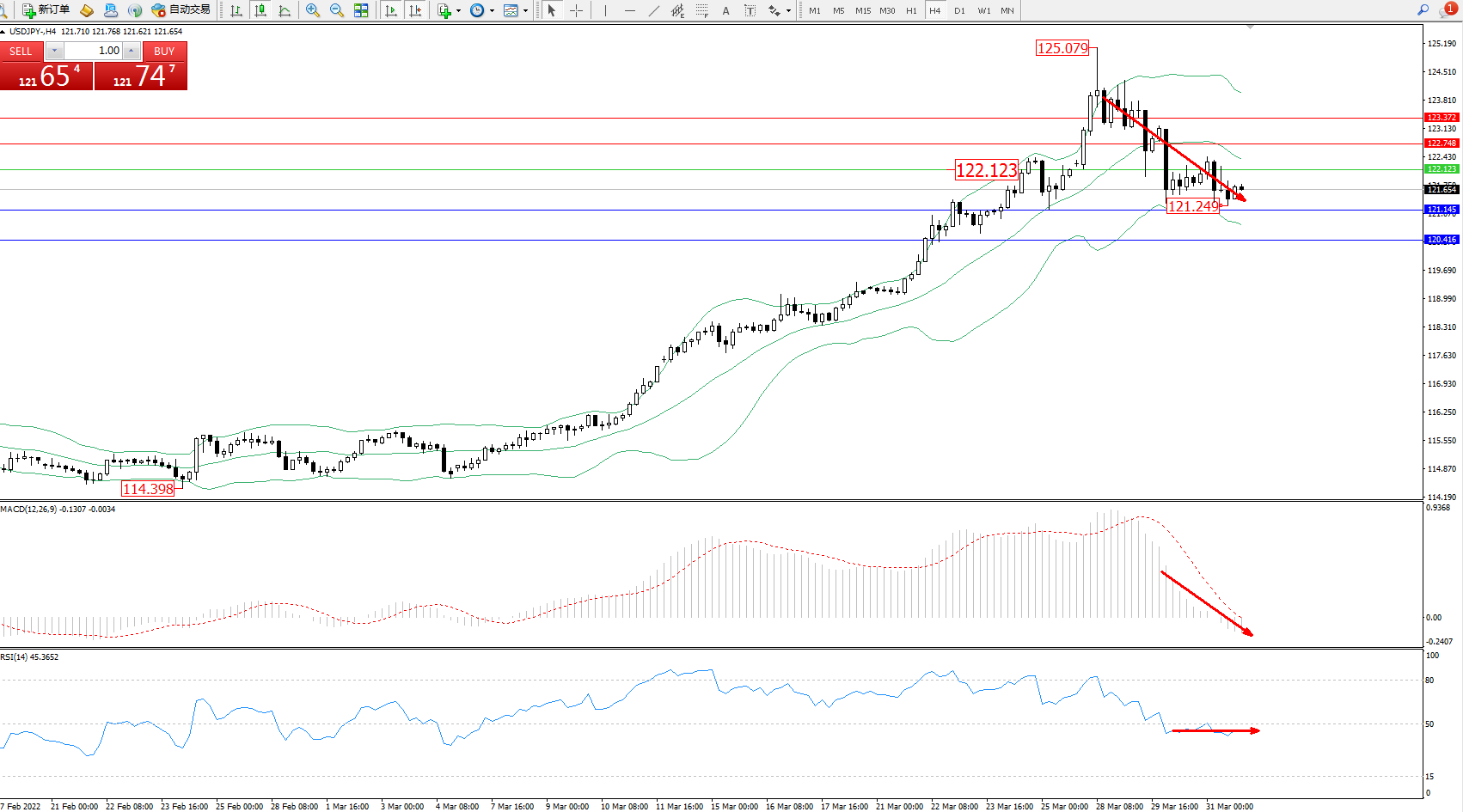Switch chart to Candlesticks display
The image size is (1463, 812).
coord(260,10)
